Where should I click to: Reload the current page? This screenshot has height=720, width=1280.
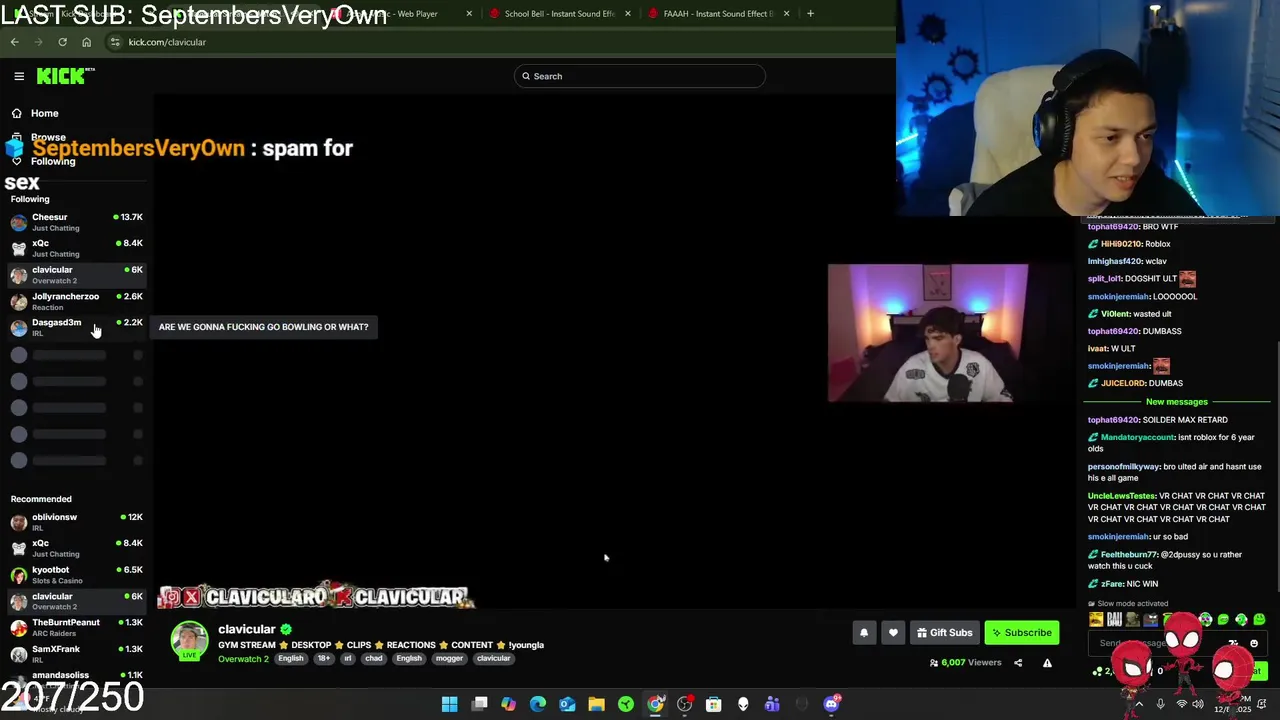coord(62,42)
